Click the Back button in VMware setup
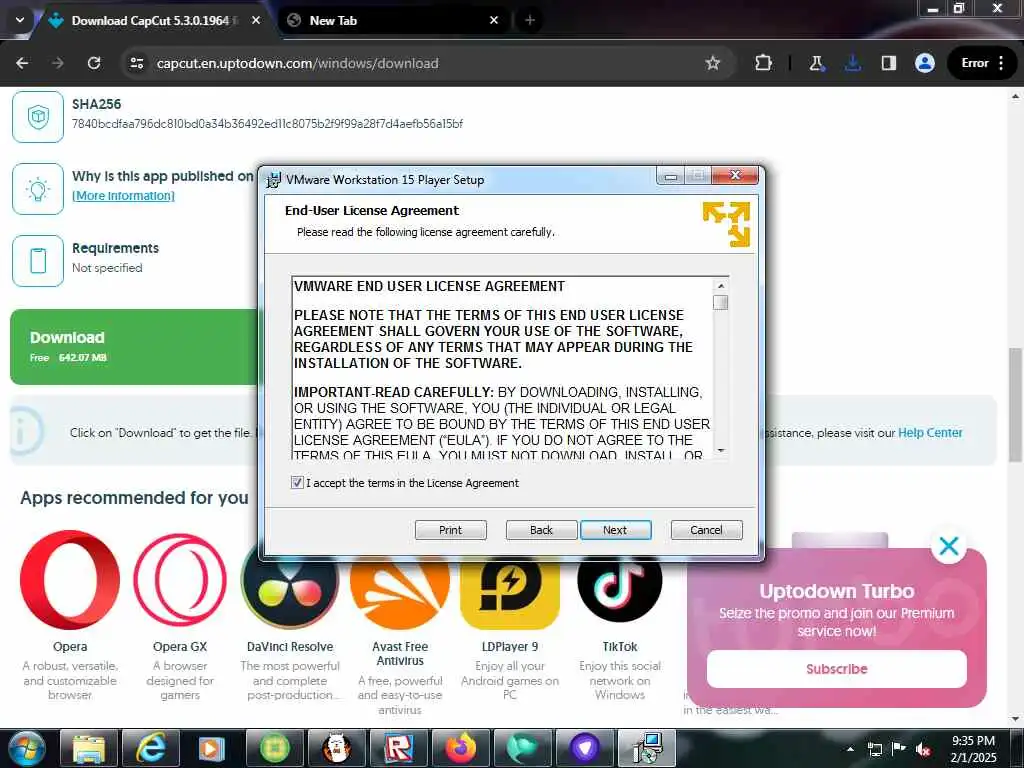 pos(541,530)
